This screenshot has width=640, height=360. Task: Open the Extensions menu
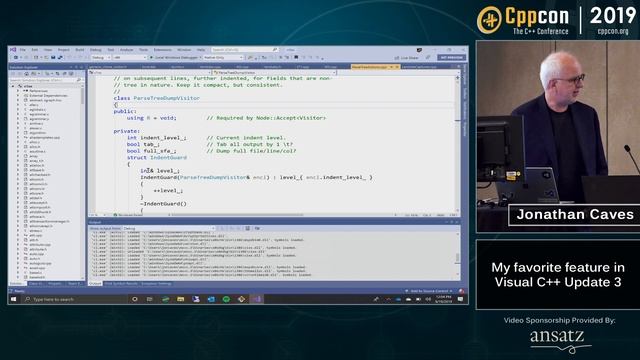click(162, 50)
